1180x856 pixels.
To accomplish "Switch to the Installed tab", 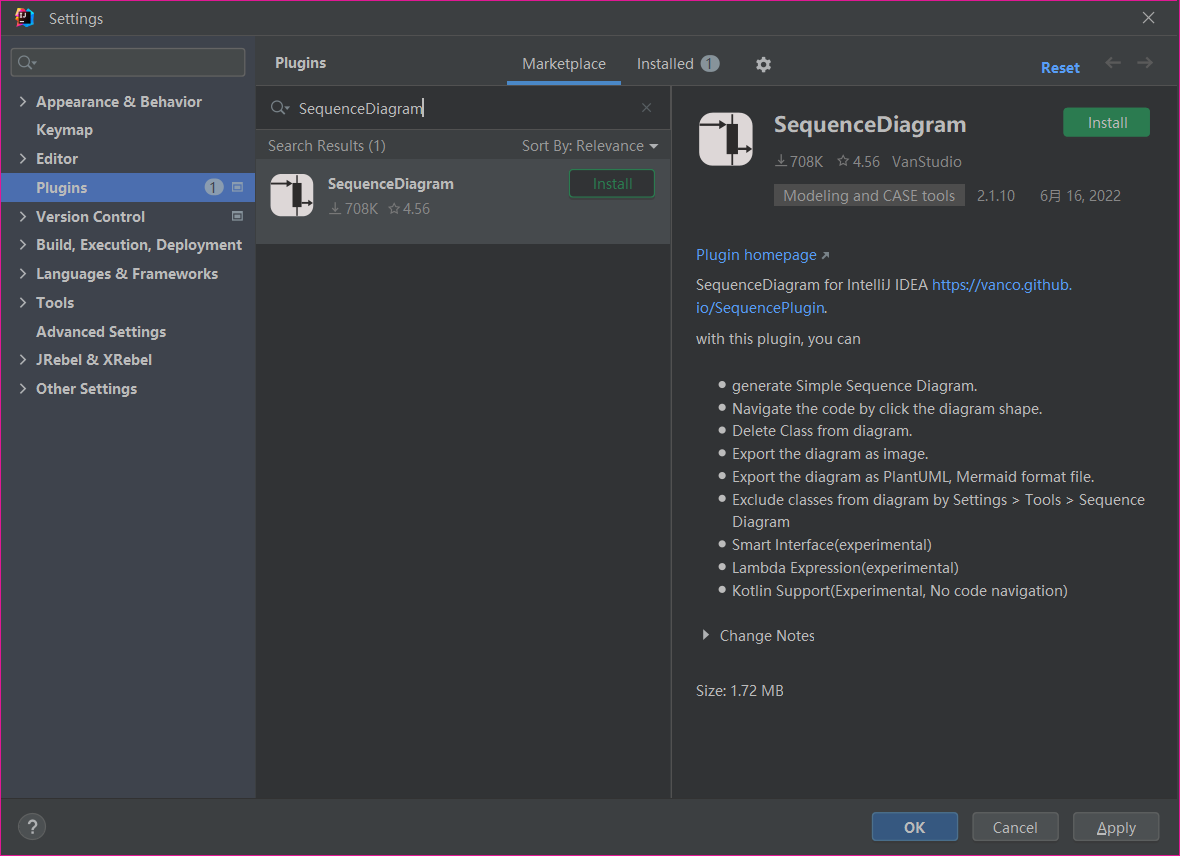I will point(678,64).
